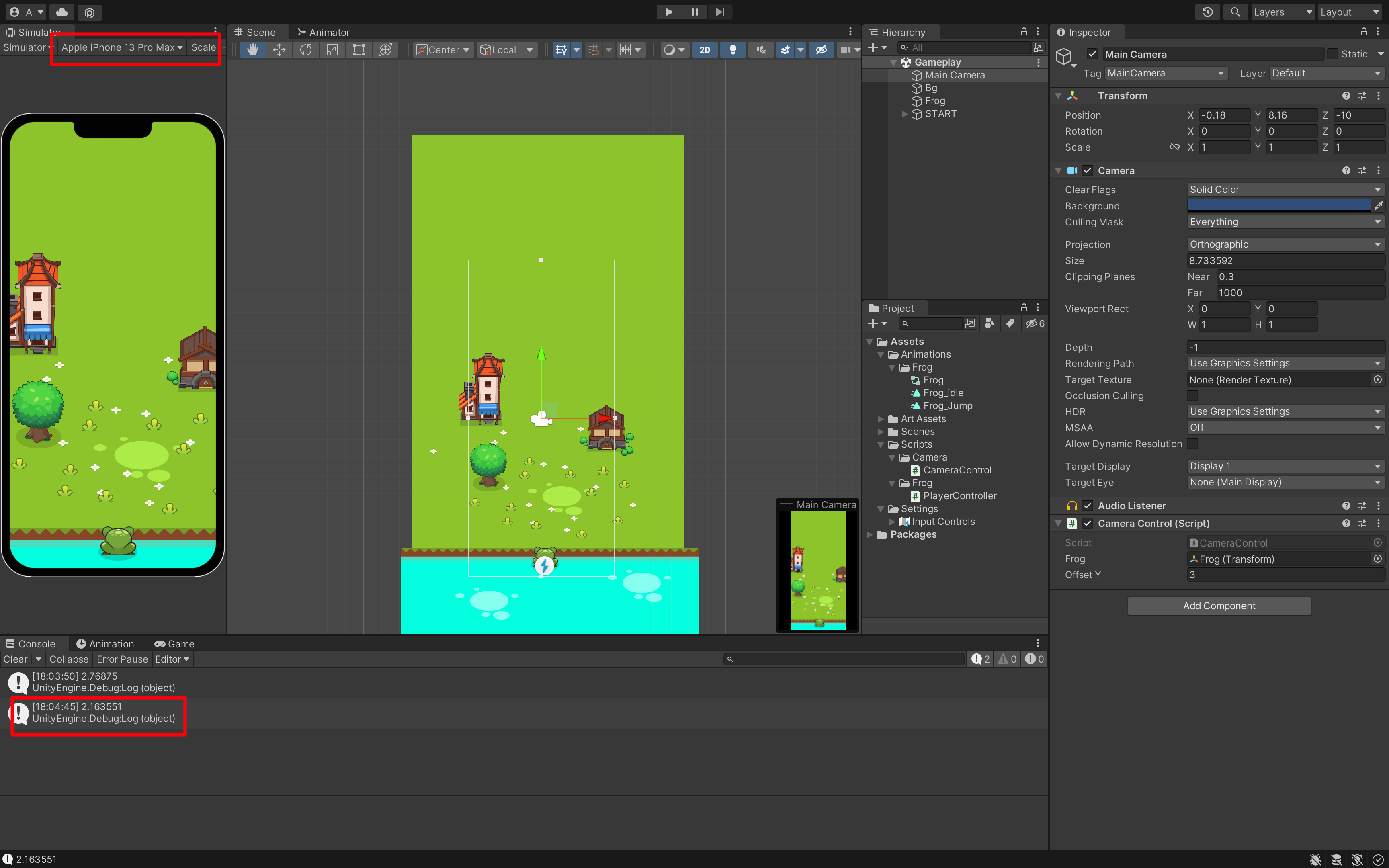Pick background color with the eyedropper
Image resolution: width=1389 pixels, height=868 pixels.
1378,205
